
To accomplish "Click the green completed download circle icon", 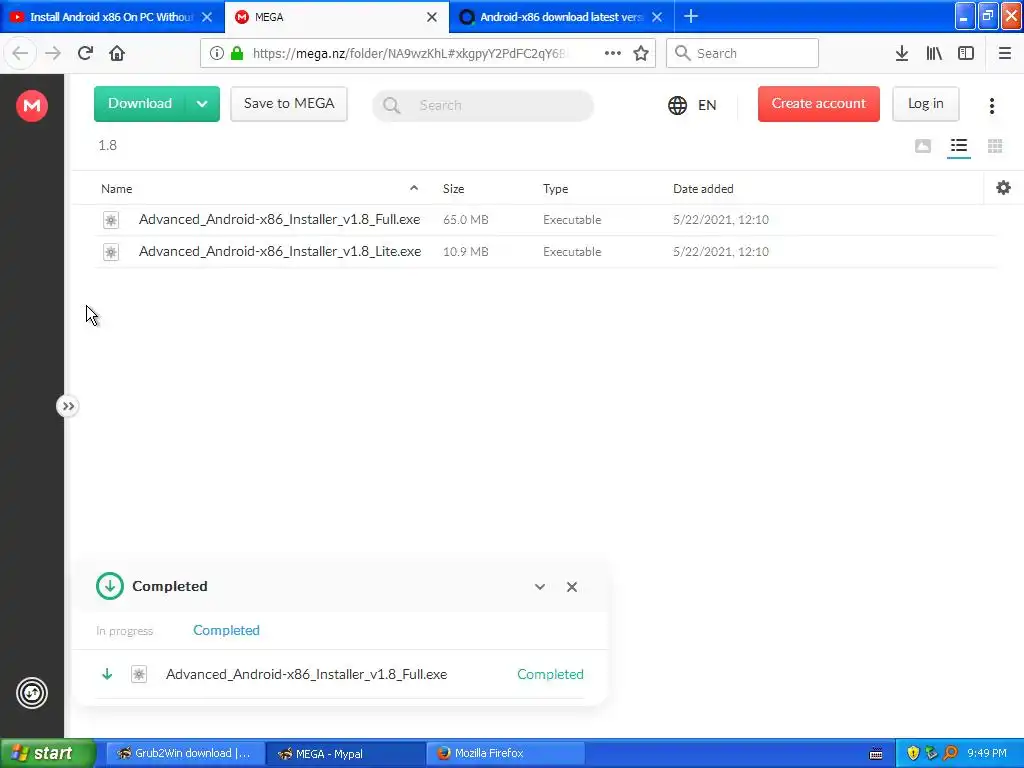I will [x=110, y=586].
